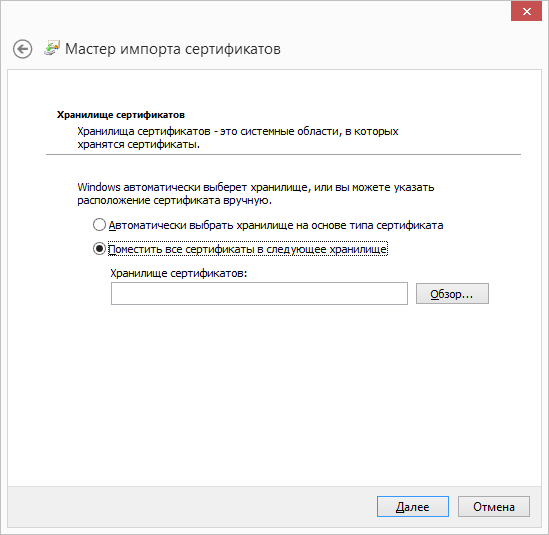This screenshot has height=535, width=549.
Task: Click the description about system certificate storage areas
Action: [238, 138]
